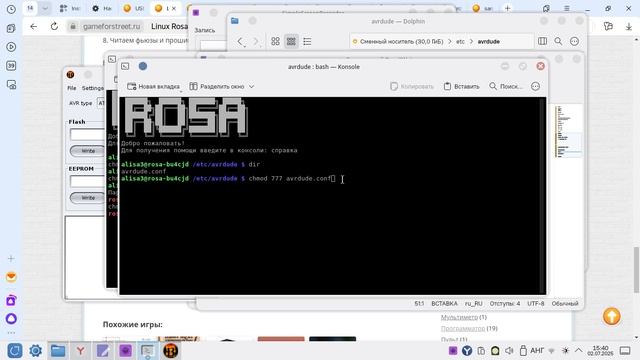The width and height of the screenshot is (640, 360).
Task: Click the greyed Copy button in Konsole
Action: pos(412,87)
